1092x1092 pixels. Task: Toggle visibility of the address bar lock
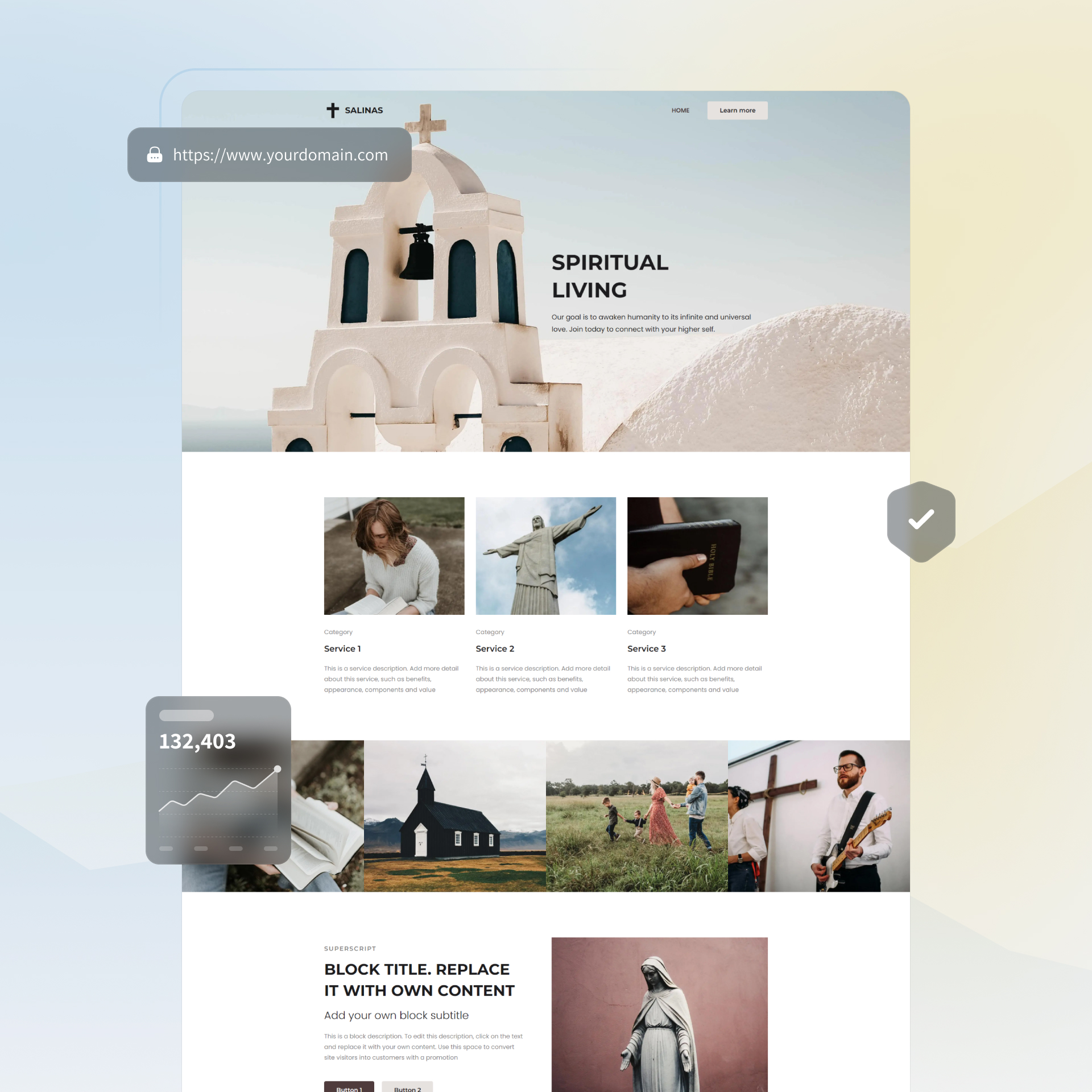[155, 155]
